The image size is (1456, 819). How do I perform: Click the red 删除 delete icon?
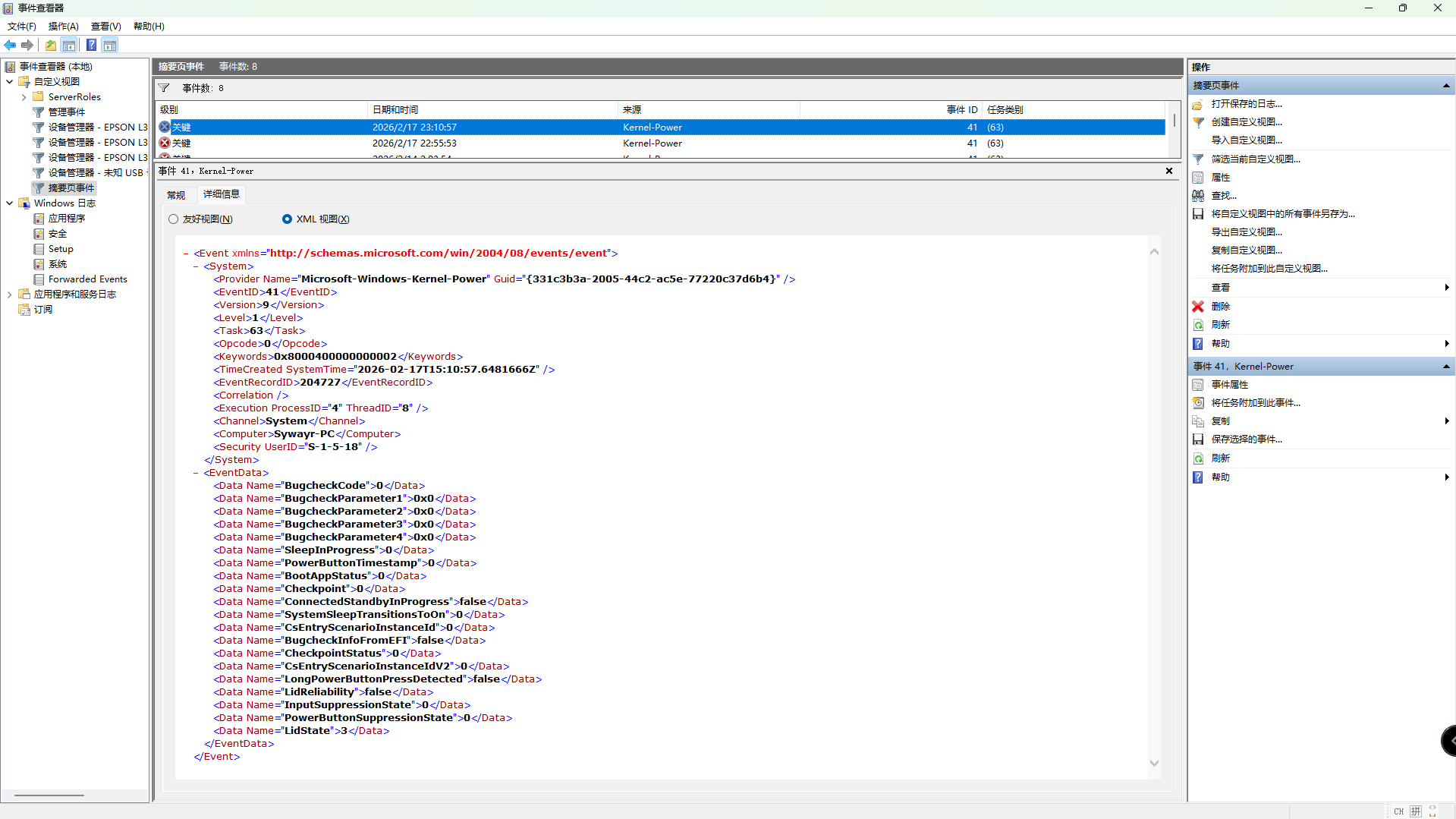(1198, 307)
